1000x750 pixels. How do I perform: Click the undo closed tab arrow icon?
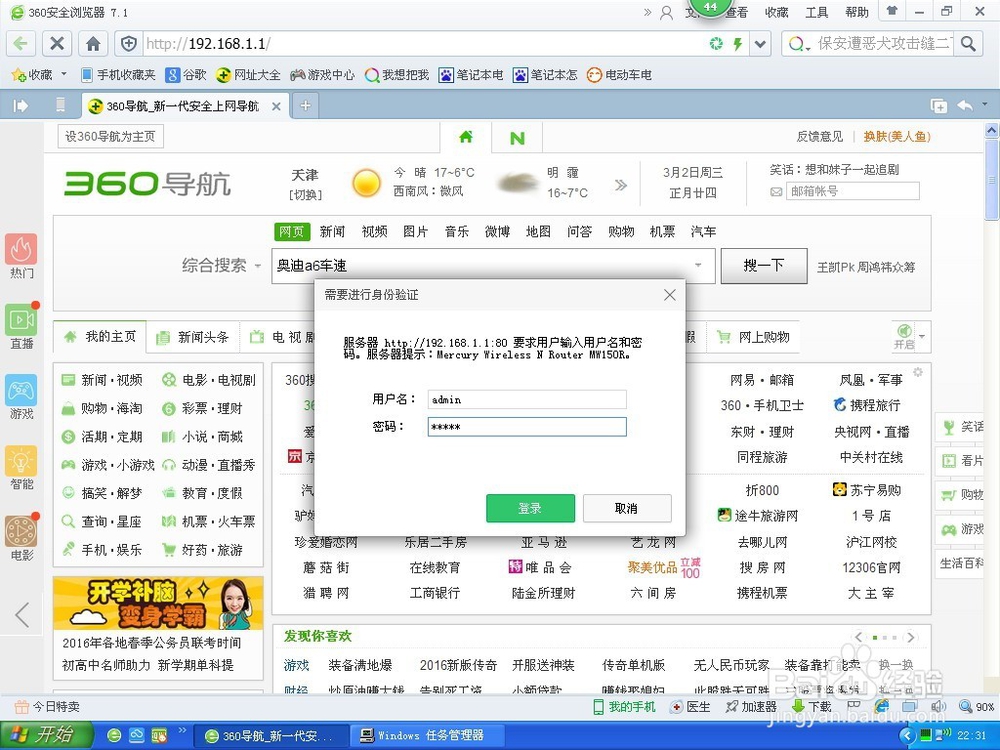[964, 105]
